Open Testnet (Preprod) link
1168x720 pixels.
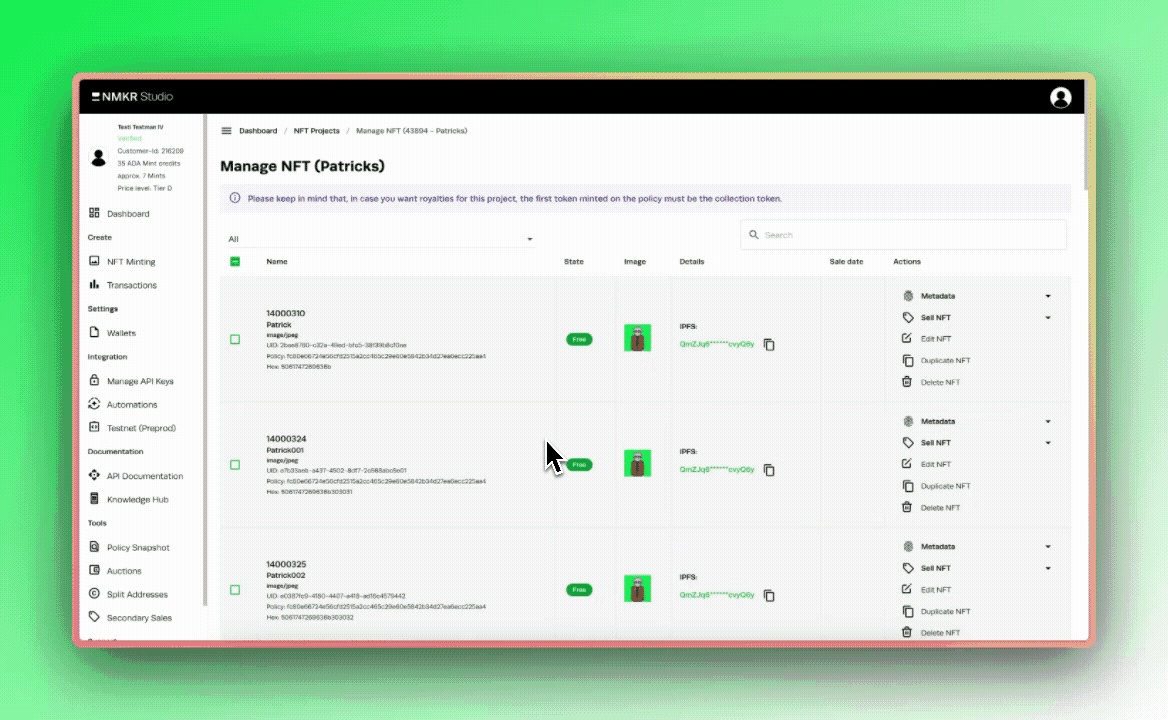141,428
